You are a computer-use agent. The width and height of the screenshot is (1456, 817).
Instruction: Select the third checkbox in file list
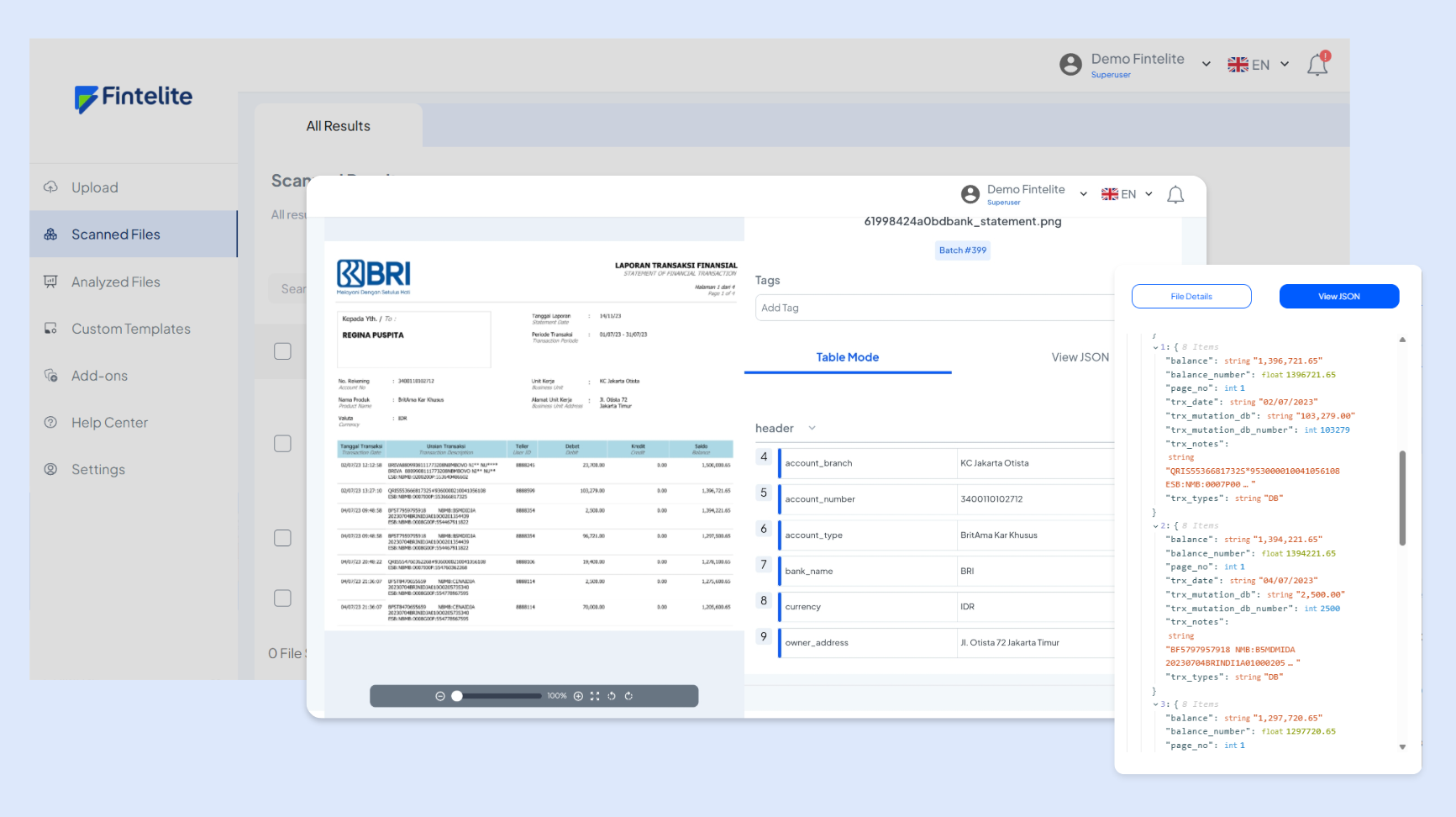pyautogui.click(x=282, y=538)
